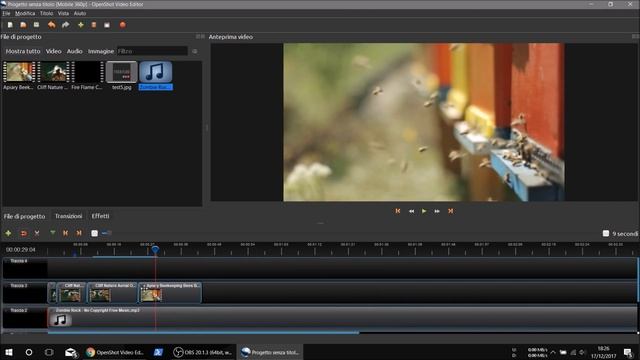
Task: Open the Action Center notification icon
Action: pyautogui.click(x=628, y=352)
